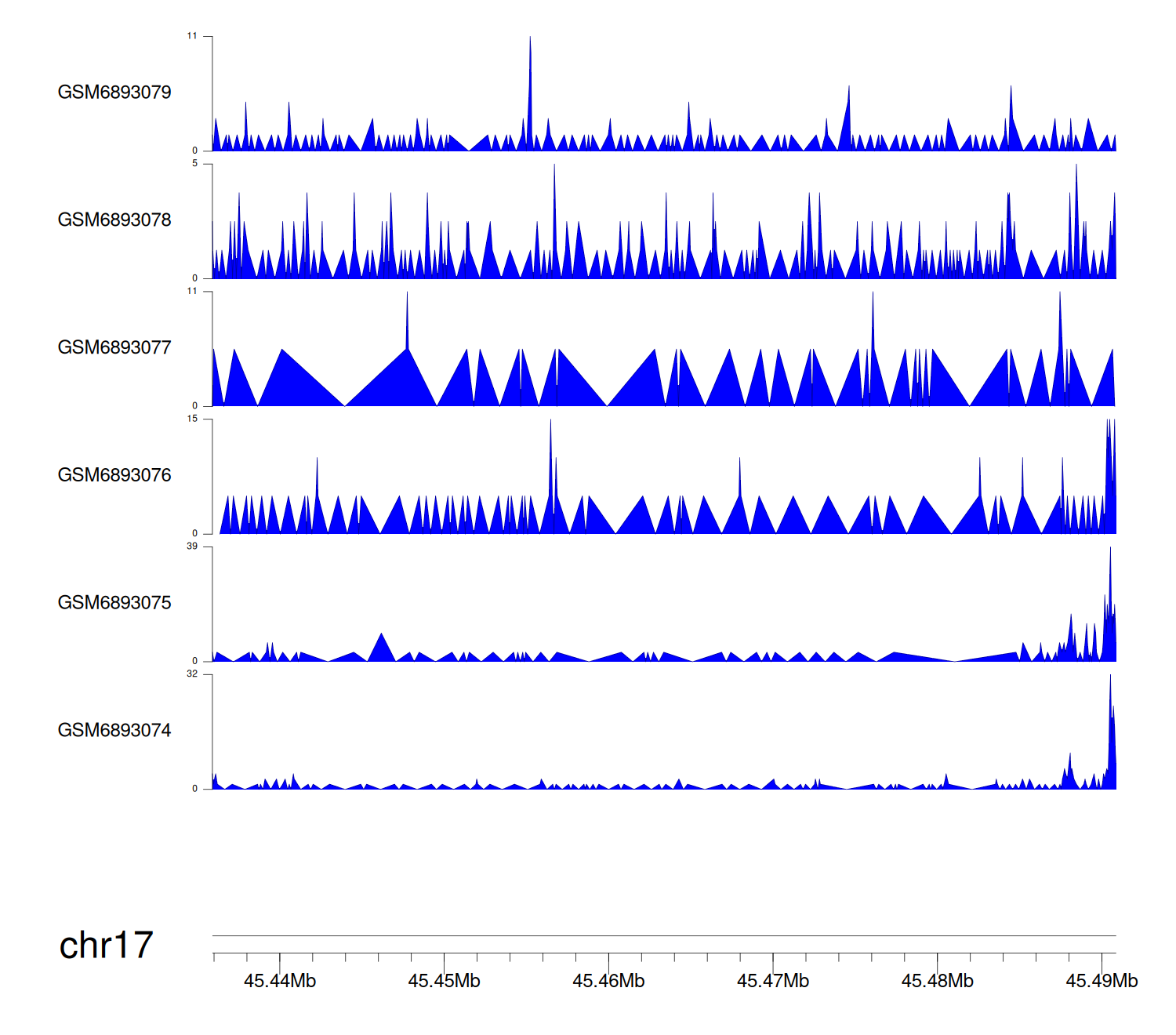The height and width of the screenshot is (1035, 1176).
Task: Click the GSM6893075 track label
Action: (114, 603)
